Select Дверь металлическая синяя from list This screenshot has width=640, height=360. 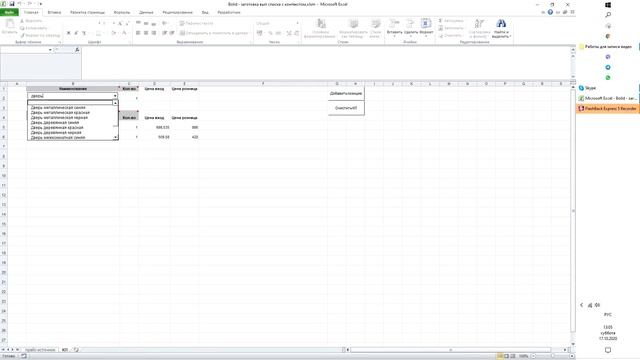(x=58, y=108)
